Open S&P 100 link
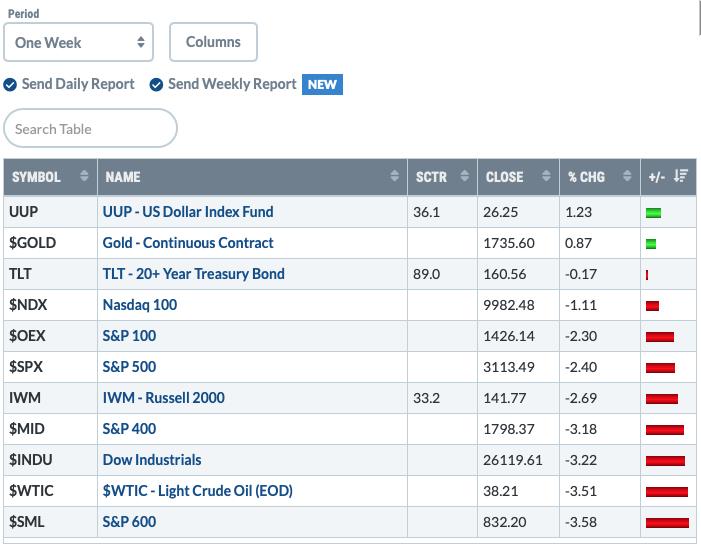The image size is (701, 547). pos(129,336)
